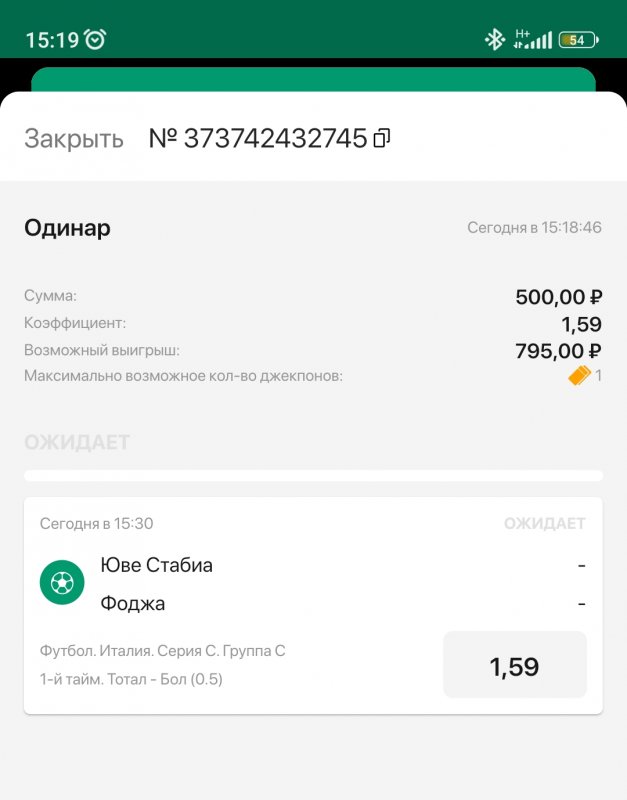Tap the green header bar behind the sheet

coord(313,78)
